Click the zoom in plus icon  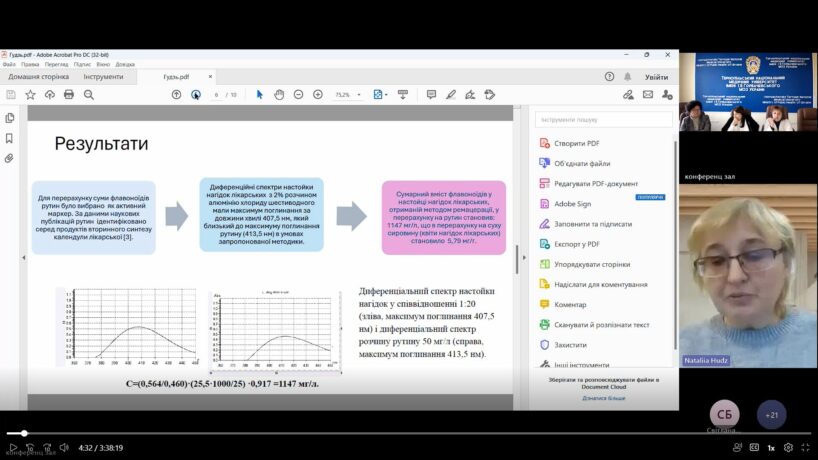click(318, 94)
